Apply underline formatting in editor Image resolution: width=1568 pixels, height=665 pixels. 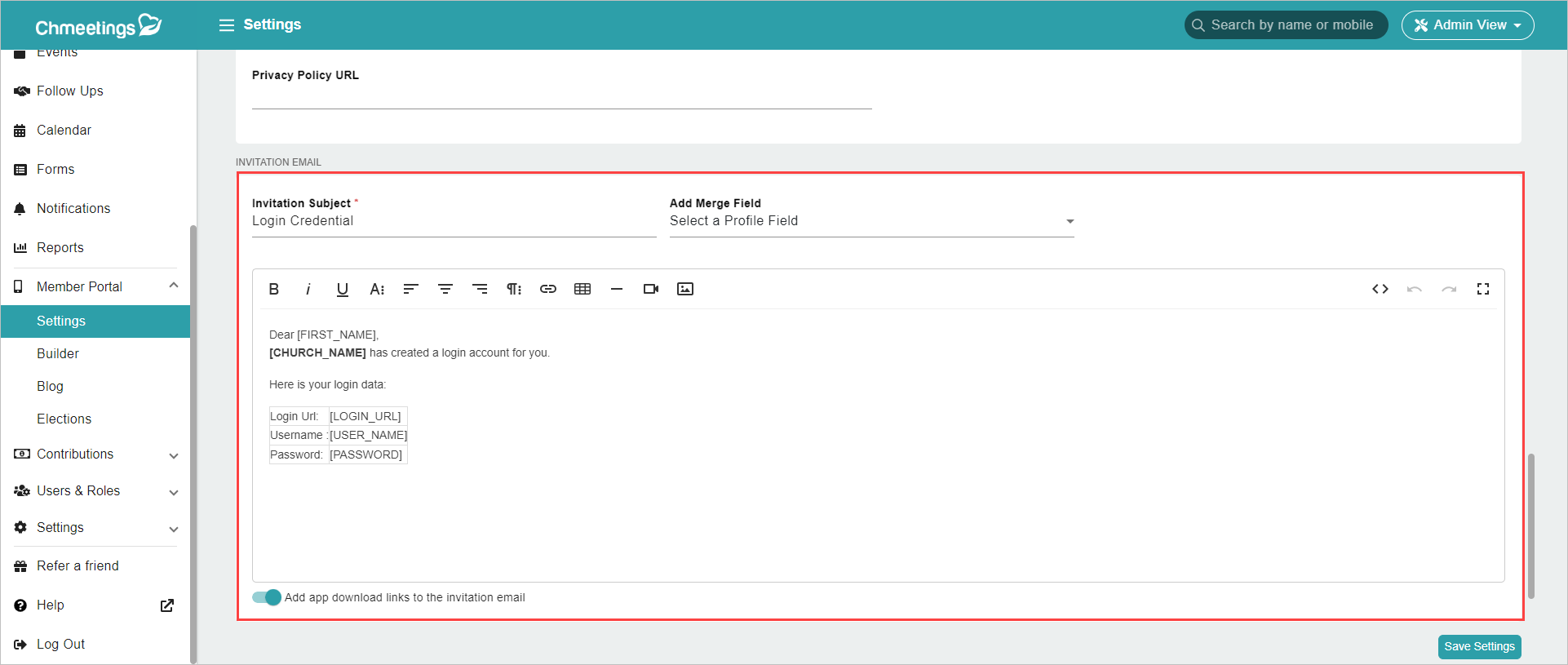tap(343, 289)
